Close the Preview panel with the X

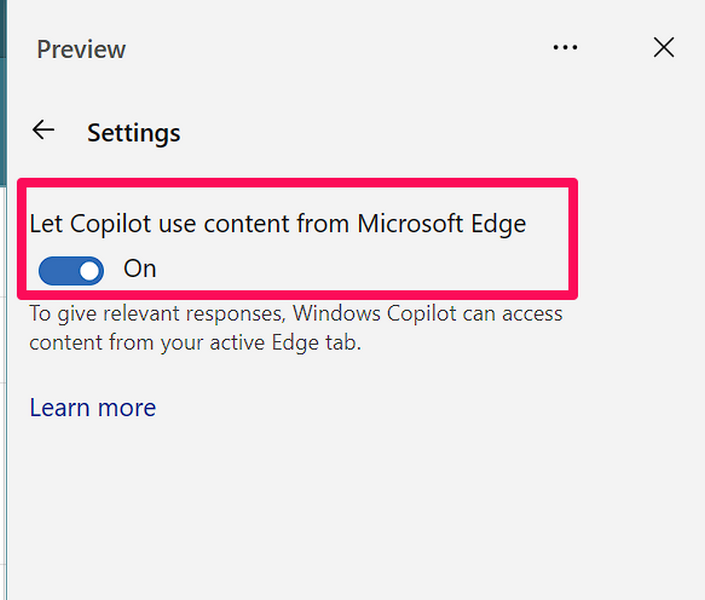(663, 47)
